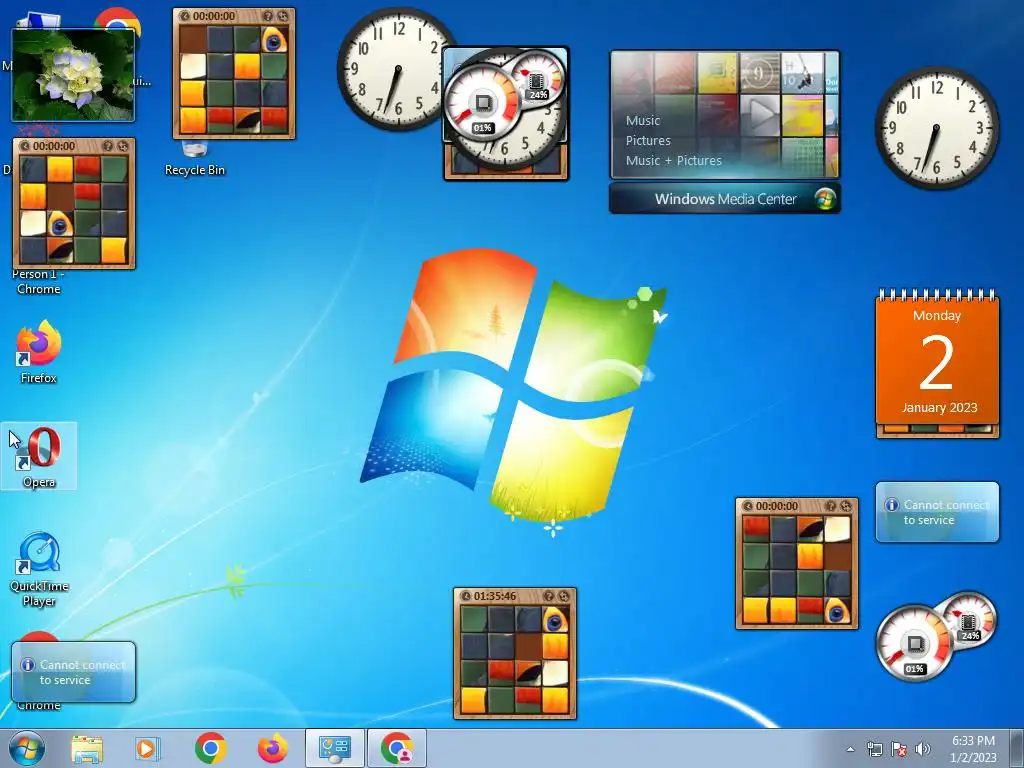Image resolution: width=1024 pixels, height=768 pixels.
Task: Click the timer icon on the puzzle beside the right weather gadget
Action: click(x=747, y=506)
